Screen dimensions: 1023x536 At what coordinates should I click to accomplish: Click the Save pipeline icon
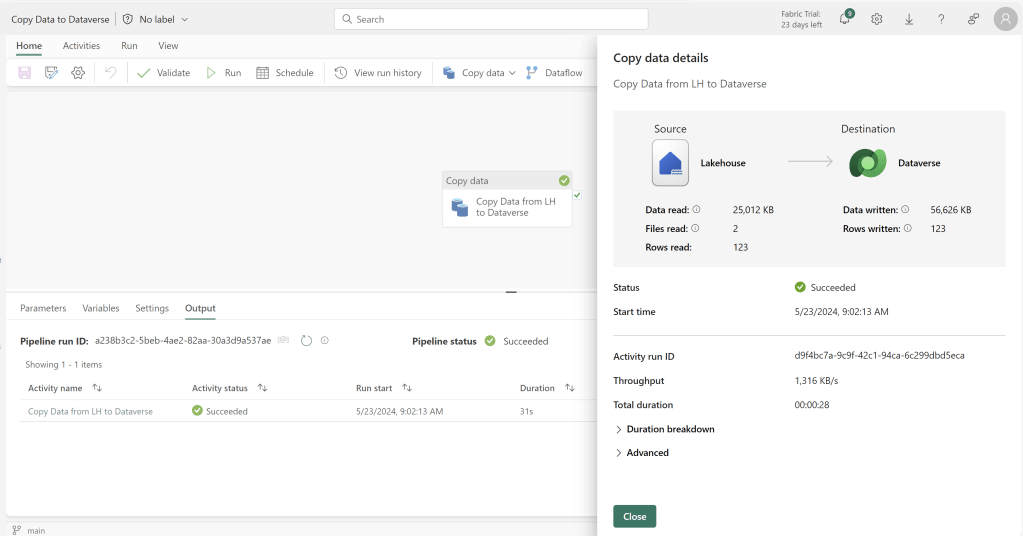pos(25,73)
